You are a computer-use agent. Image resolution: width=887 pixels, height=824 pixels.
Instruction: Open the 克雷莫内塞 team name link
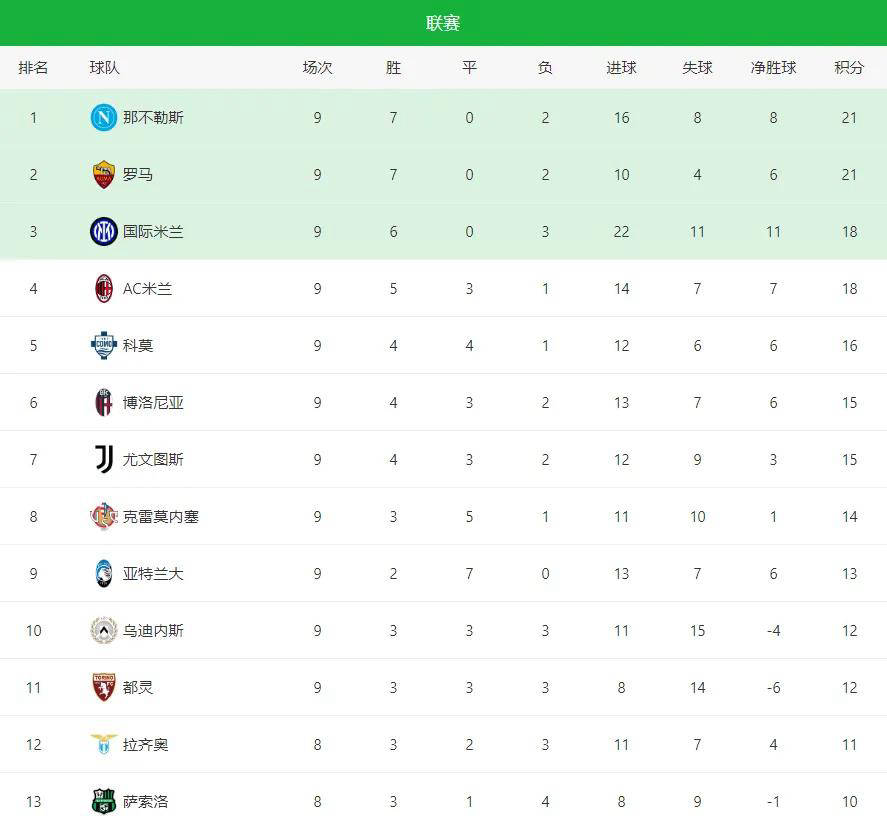pyautogui.click(x=160, y=517)
